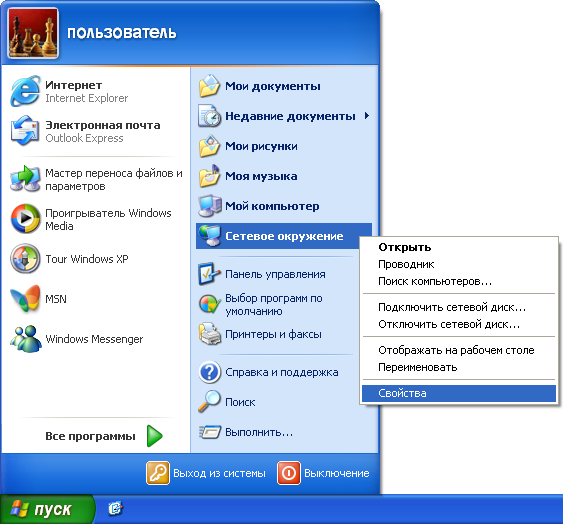
Task: Click the Мой компьютер label
Action: [272, 206]
